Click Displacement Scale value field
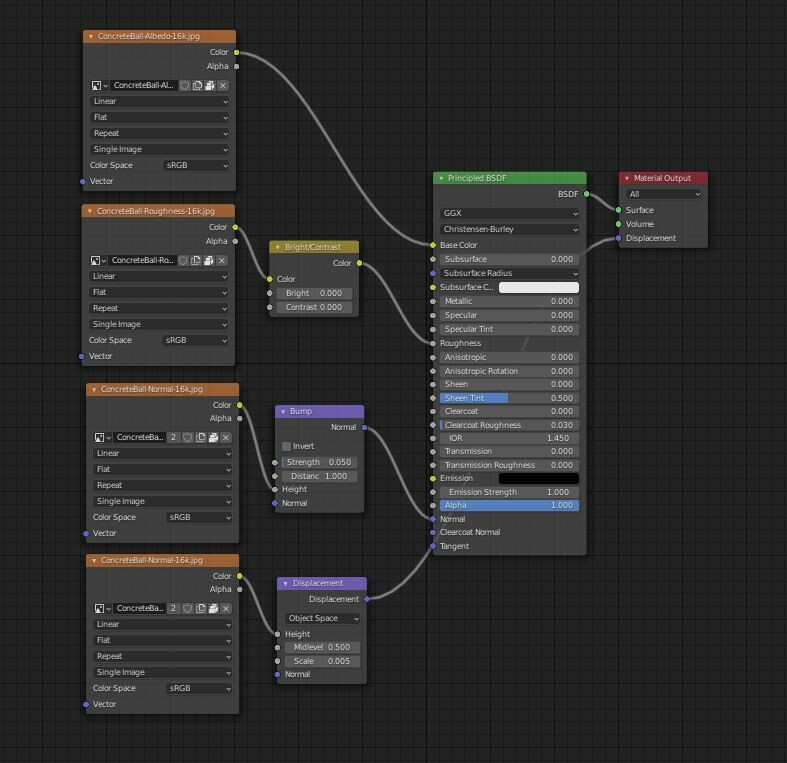 pos(322,662)
